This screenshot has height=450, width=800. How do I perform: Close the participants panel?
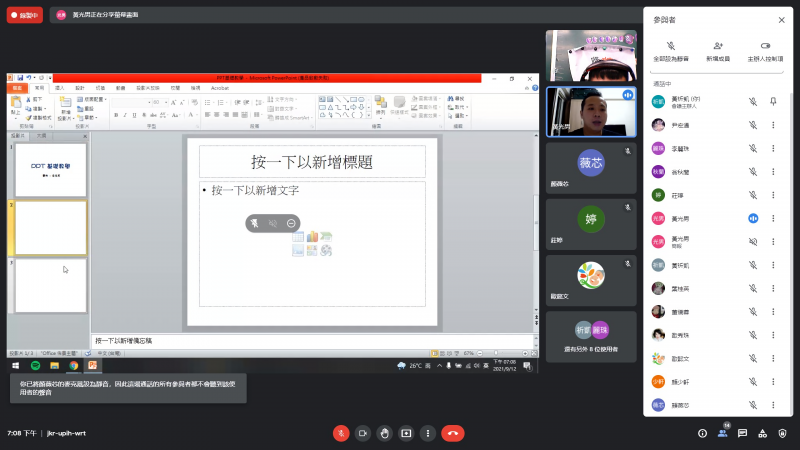point(782,20)
